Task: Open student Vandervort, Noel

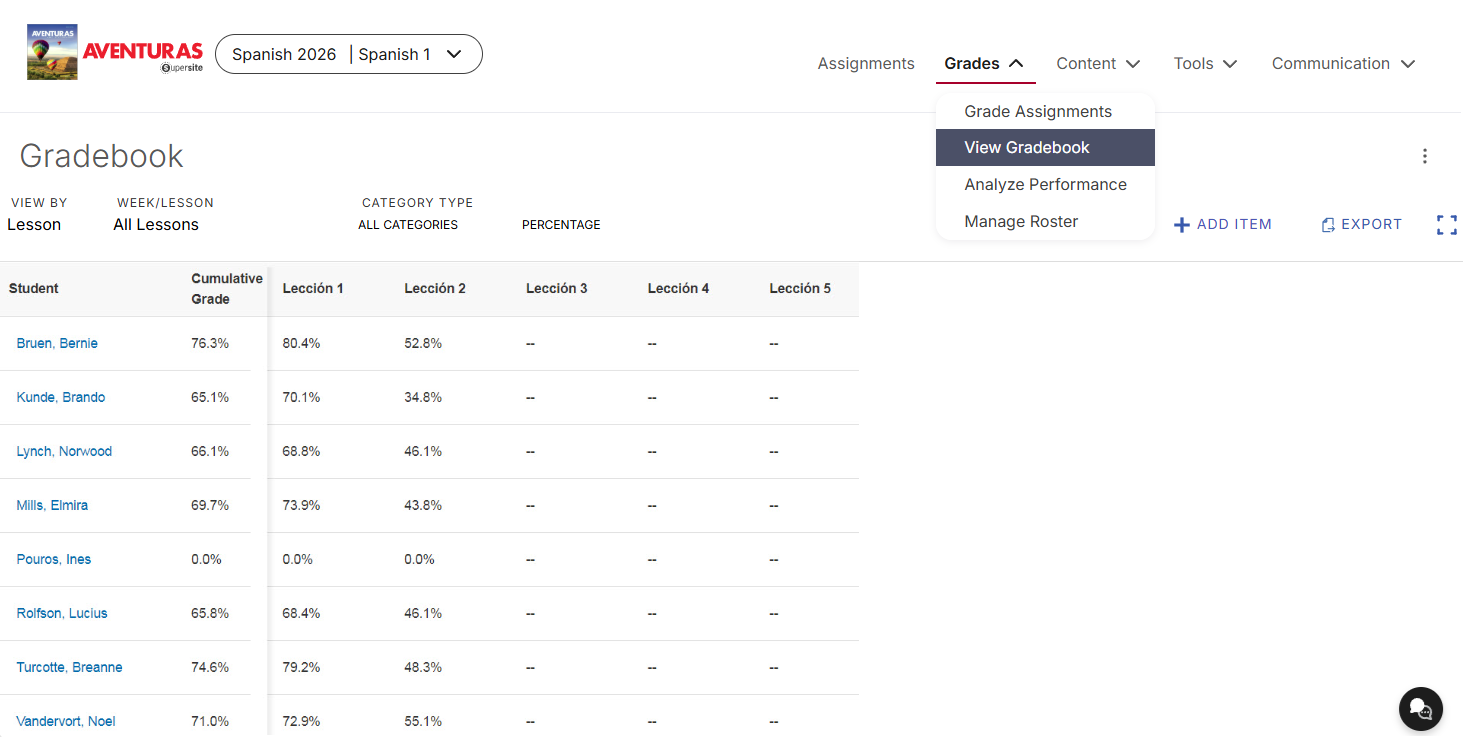Action: [66, 721]
